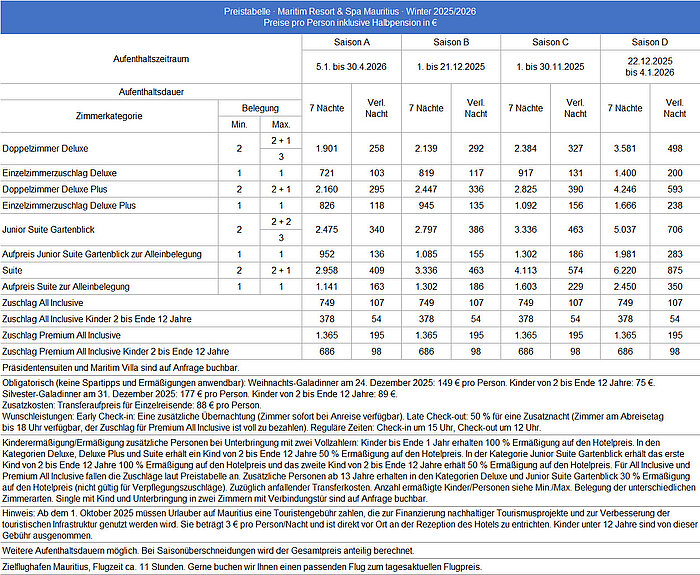This screenshot has width=700, height=575.
Task: Select the Zuschlag Premium All Inclusive label
Action: 61,335
